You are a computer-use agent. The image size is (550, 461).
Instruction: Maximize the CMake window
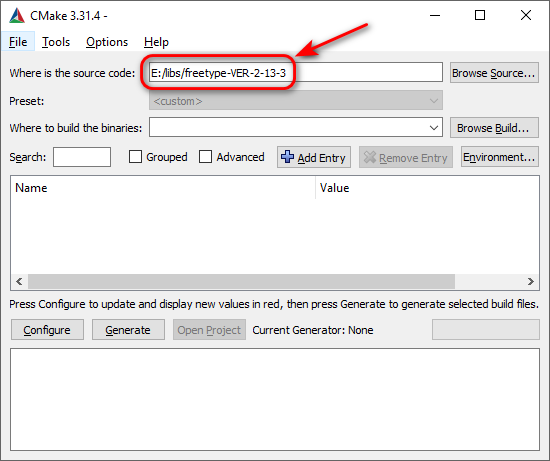pos(480,15)
